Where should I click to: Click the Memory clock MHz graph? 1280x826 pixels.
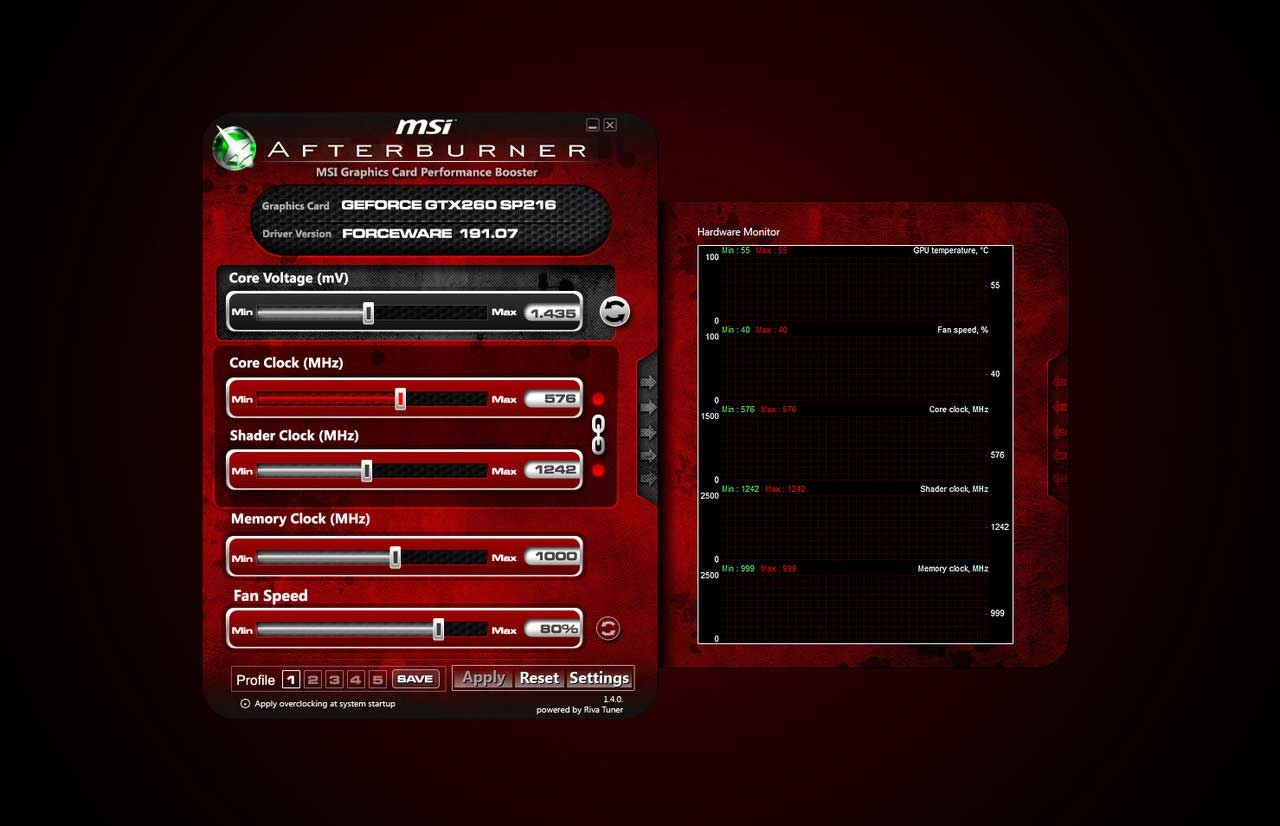pos(855,603)
